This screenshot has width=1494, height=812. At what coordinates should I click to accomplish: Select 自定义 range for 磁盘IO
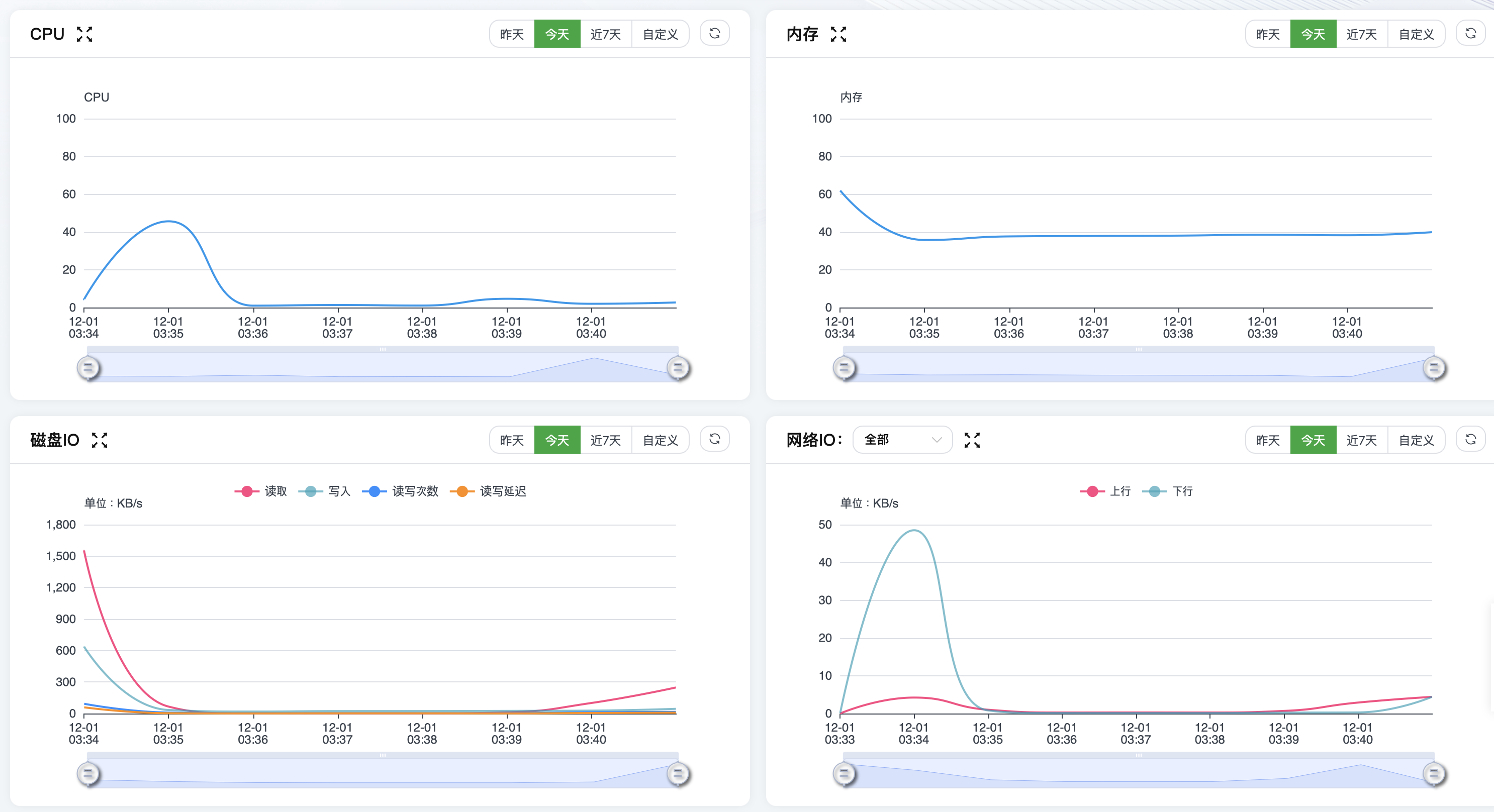coord(660,440)
